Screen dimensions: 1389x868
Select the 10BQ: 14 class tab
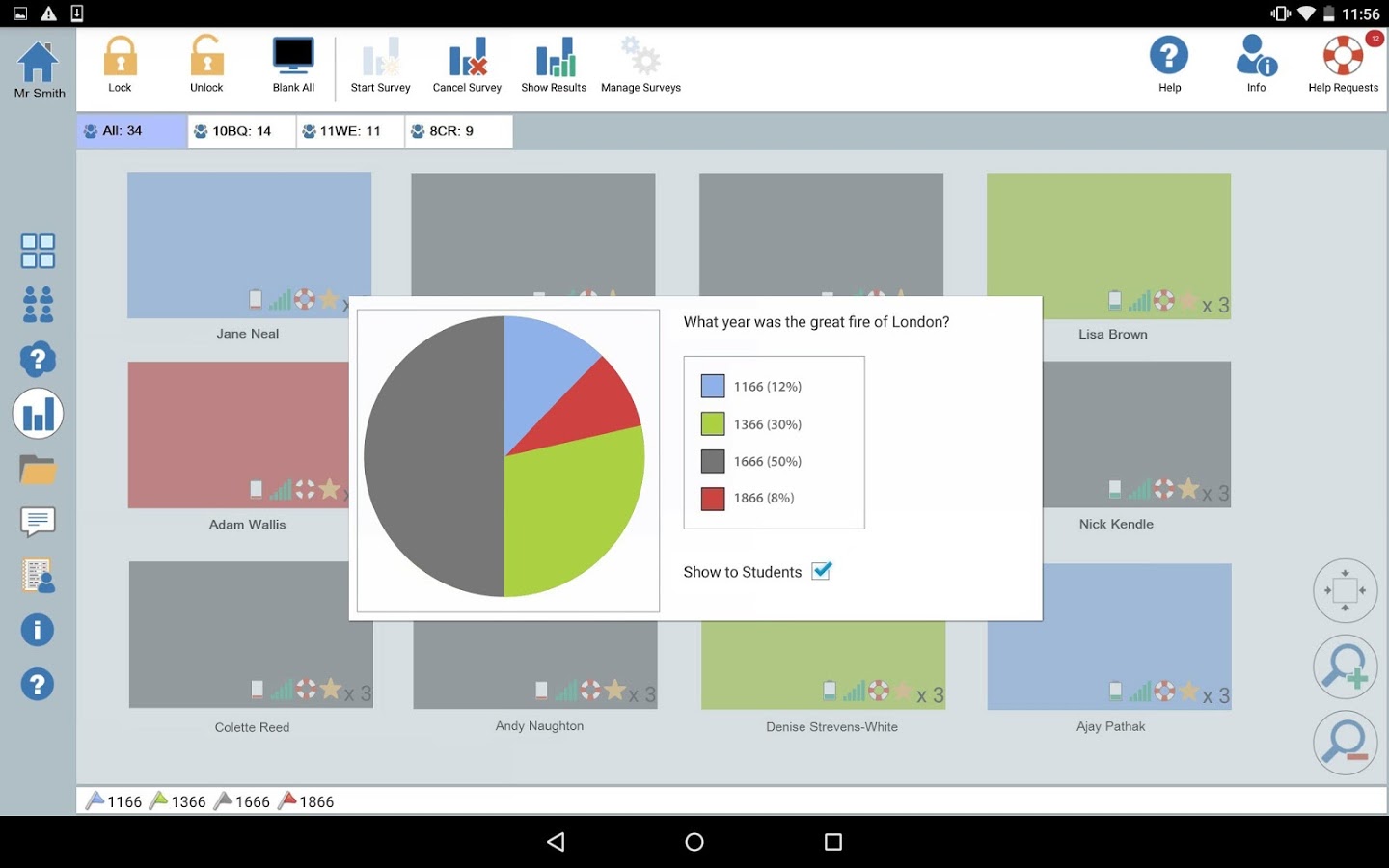[x=241, y=131]
